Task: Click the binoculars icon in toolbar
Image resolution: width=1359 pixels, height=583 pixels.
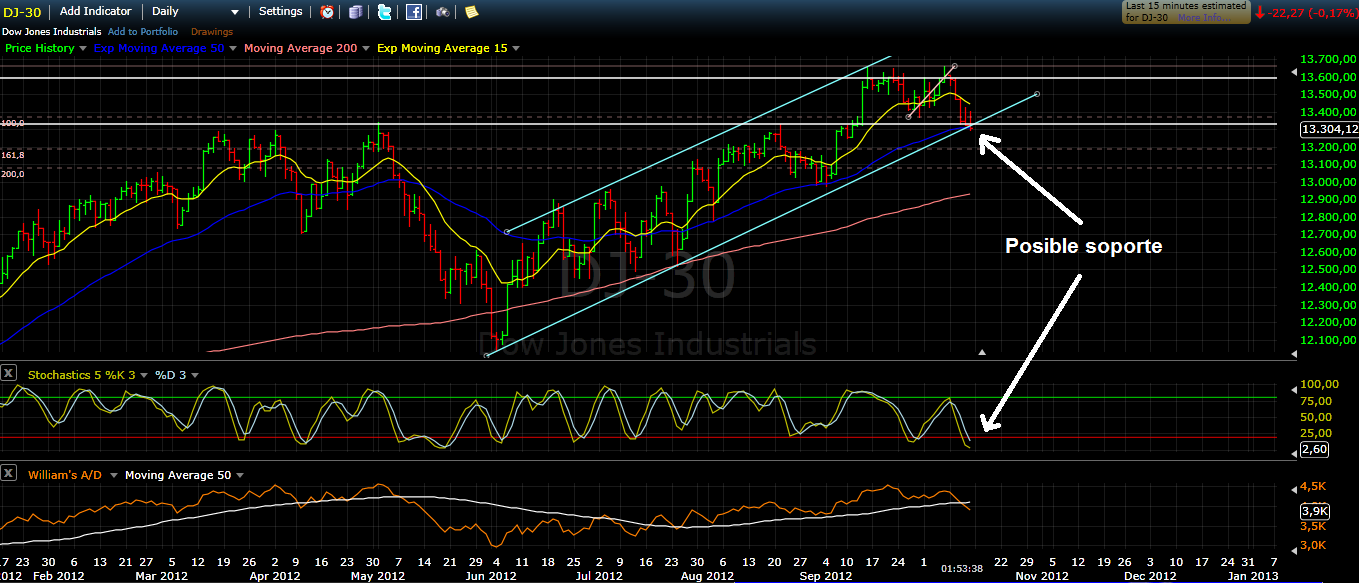Action: point(443,12)
